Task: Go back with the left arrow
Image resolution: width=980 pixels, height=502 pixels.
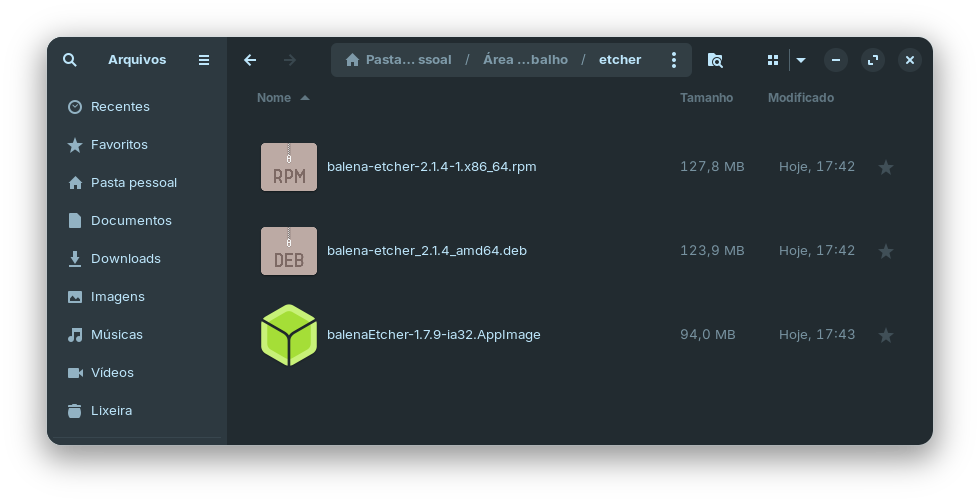Action: click(250, 60)
